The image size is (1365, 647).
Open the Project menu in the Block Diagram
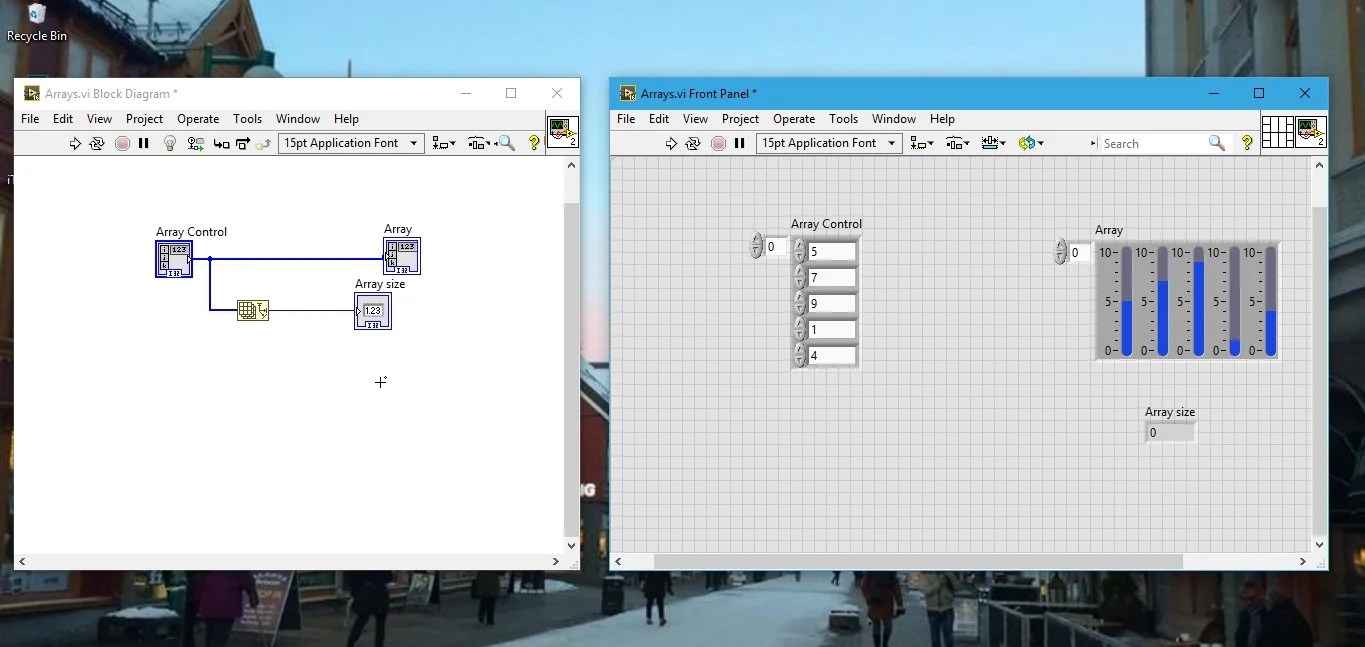(144, 119)
